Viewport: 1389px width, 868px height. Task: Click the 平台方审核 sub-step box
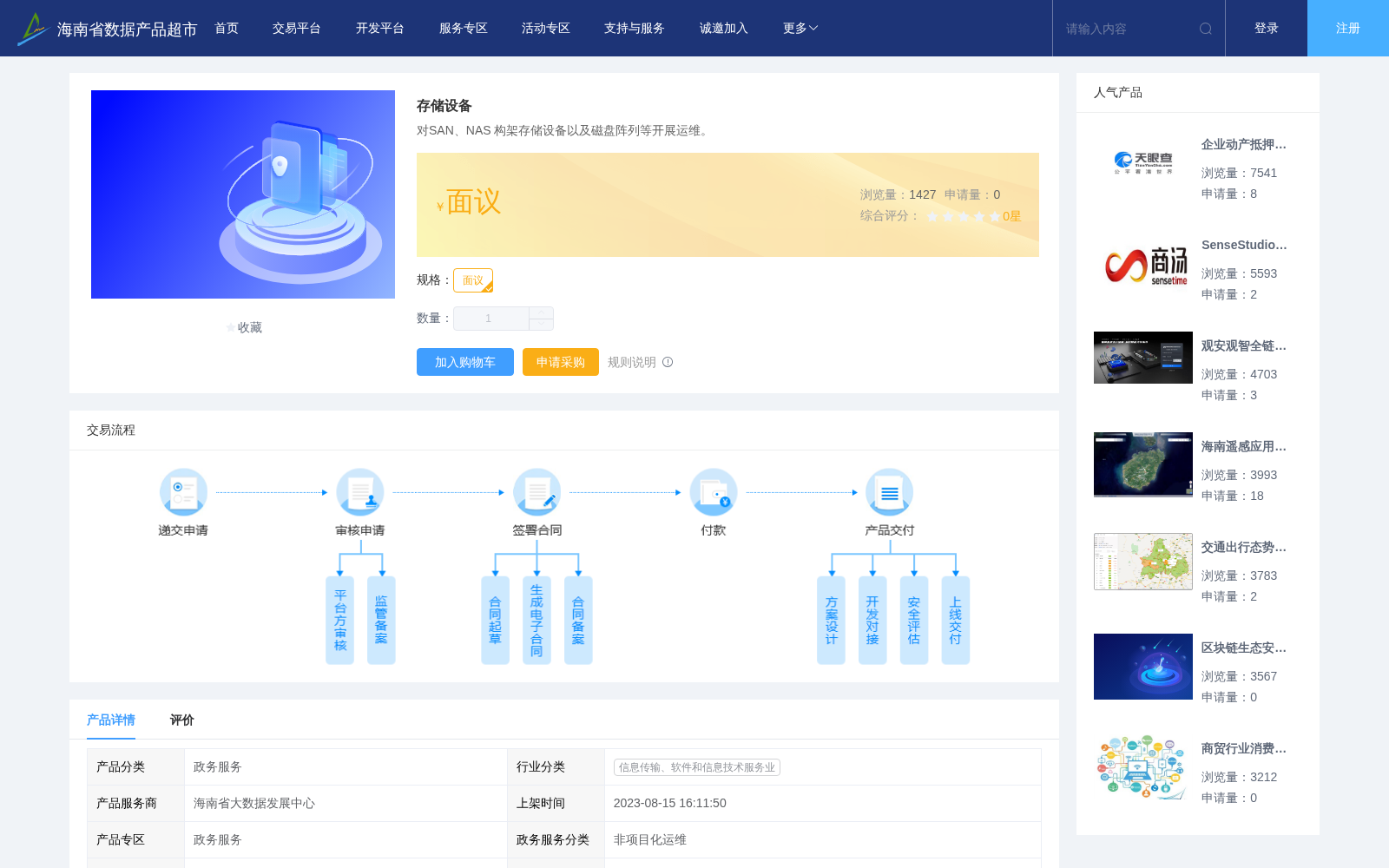[339, 620]
